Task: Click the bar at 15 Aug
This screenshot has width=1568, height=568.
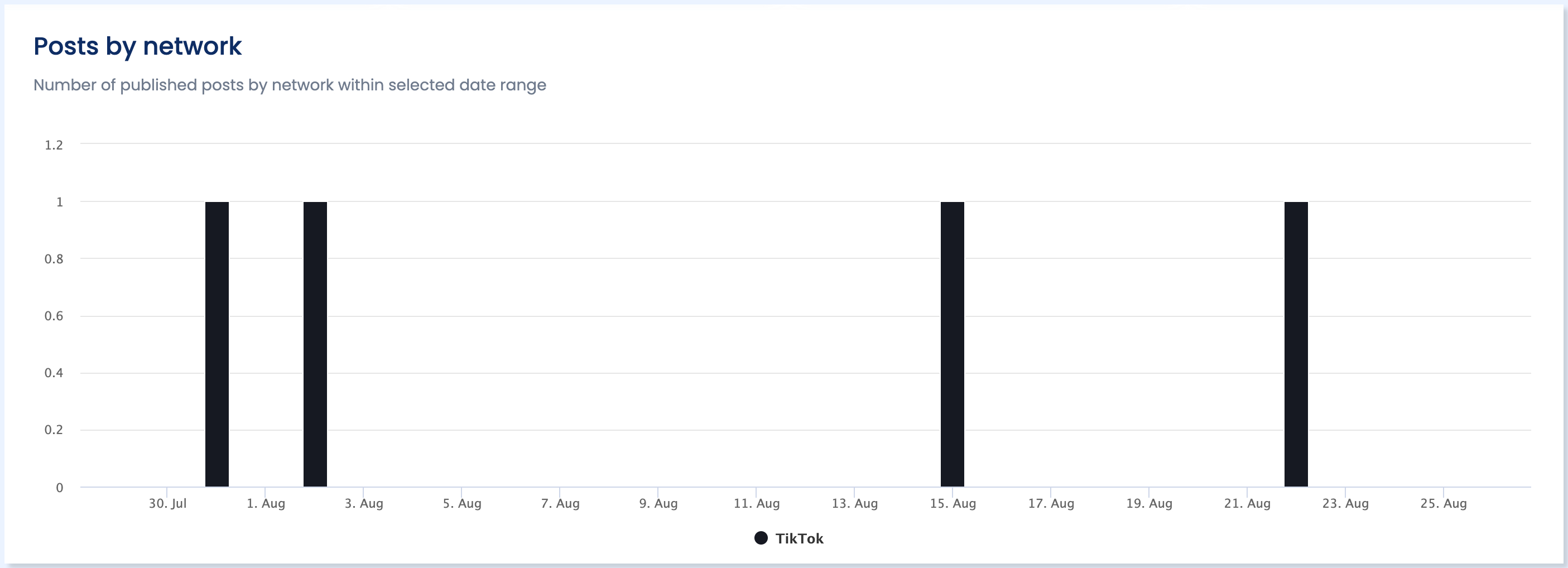Action: pyautogui.click(x=952, y=344)
